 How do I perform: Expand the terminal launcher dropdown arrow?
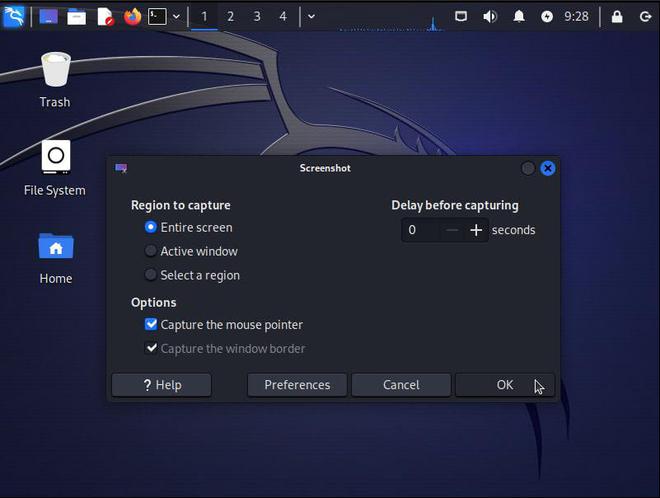[x=177, y=17]
